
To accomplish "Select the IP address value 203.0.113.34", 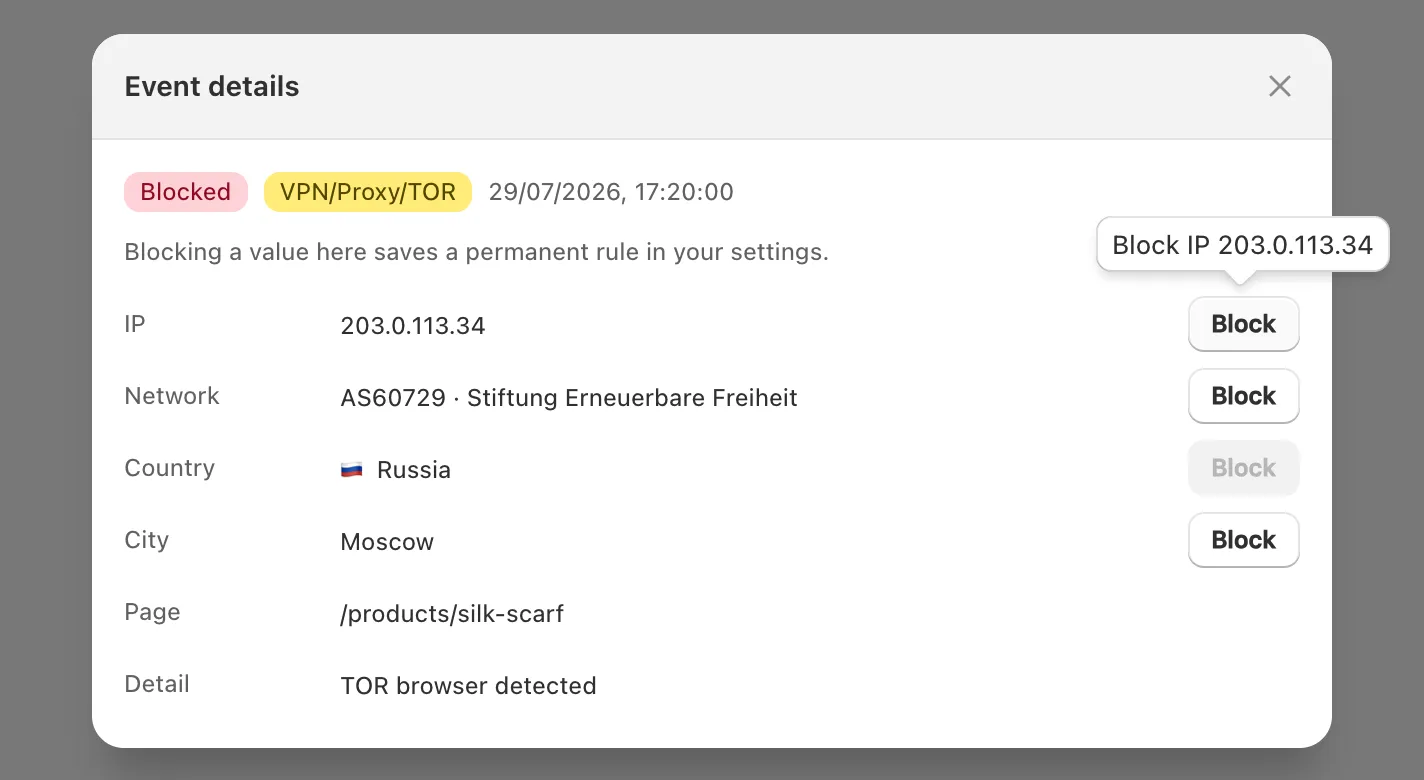I will click(x=413, y=326).
